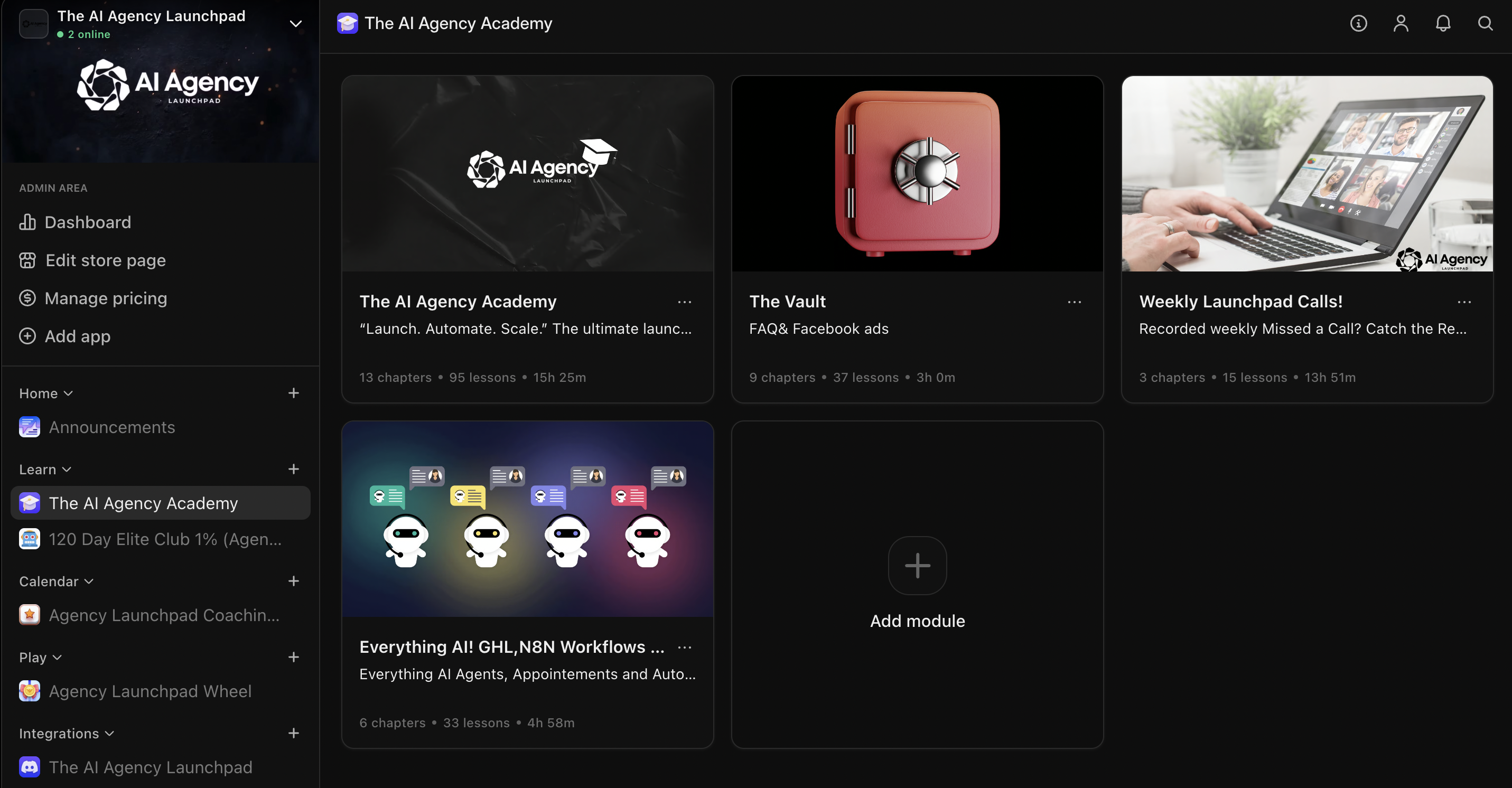This screenshot has width=1512, height=788.
Task: Add an app to the Integrations section
Action: pyautogui.click(x=294, y=734)
